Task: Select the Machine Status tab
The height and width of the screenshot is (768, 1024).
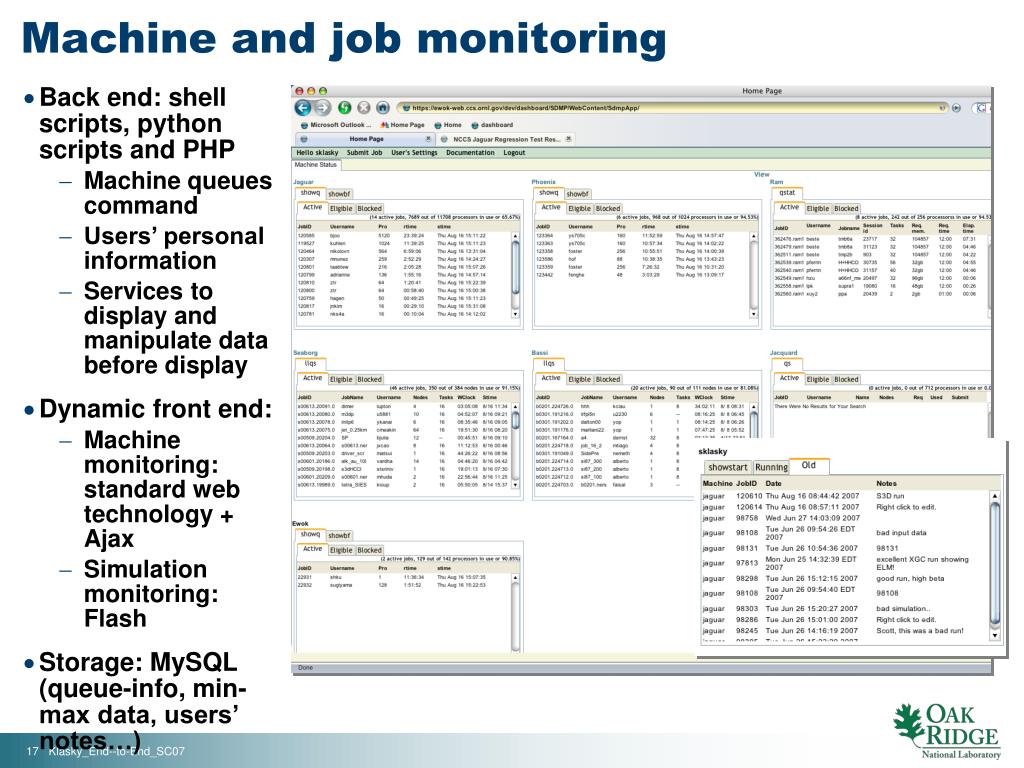Action: [x=315, y=165]
